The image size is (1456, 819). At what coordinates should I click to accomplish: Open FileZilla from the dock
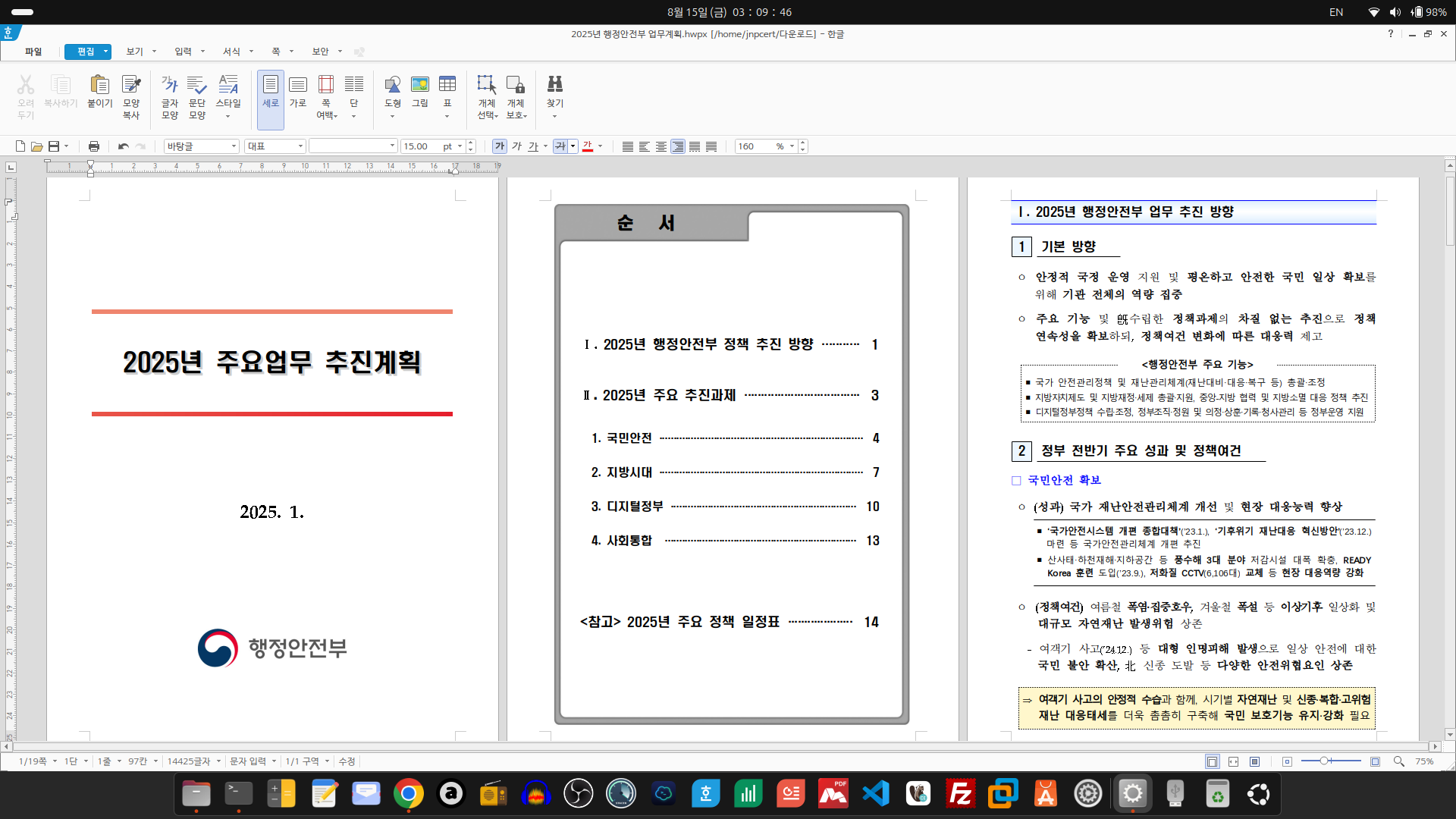coord(960,794)
